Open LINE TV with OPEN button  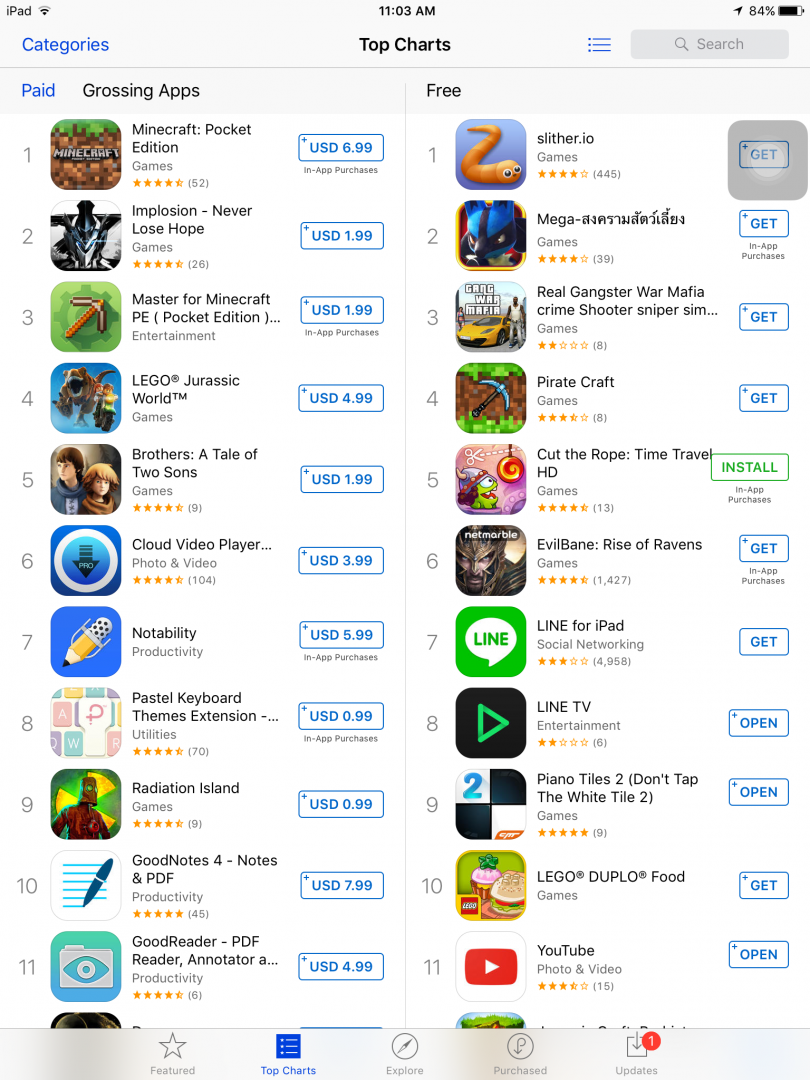tap(758, 723)
